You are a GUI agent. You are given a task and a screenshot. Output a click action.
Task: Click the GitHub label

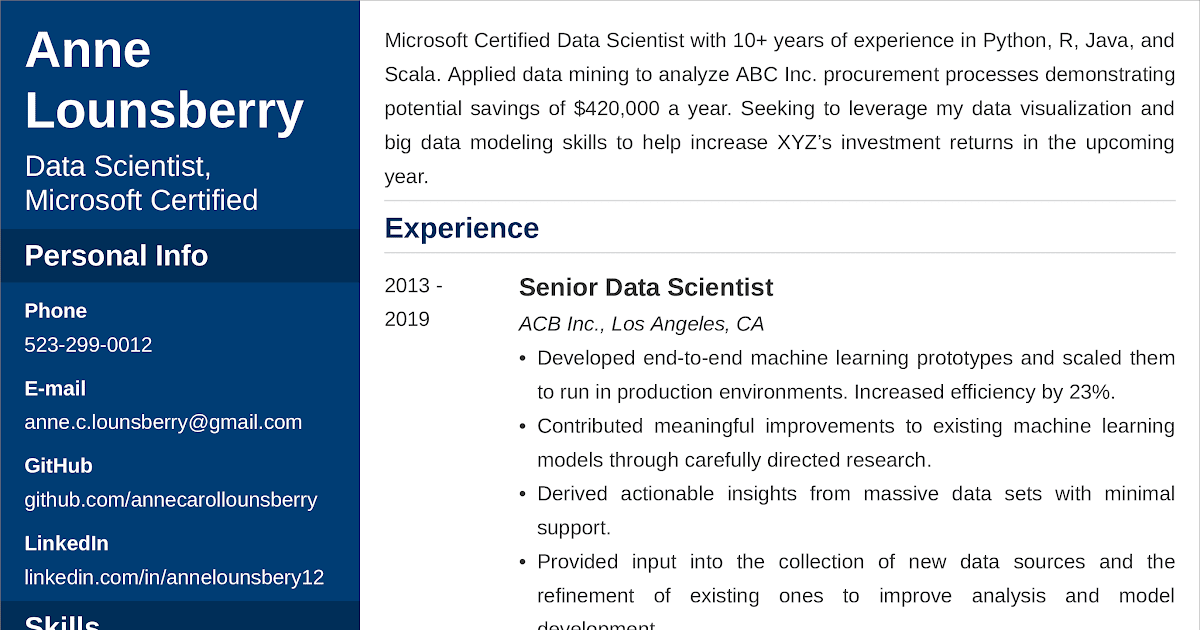[58, 466]
